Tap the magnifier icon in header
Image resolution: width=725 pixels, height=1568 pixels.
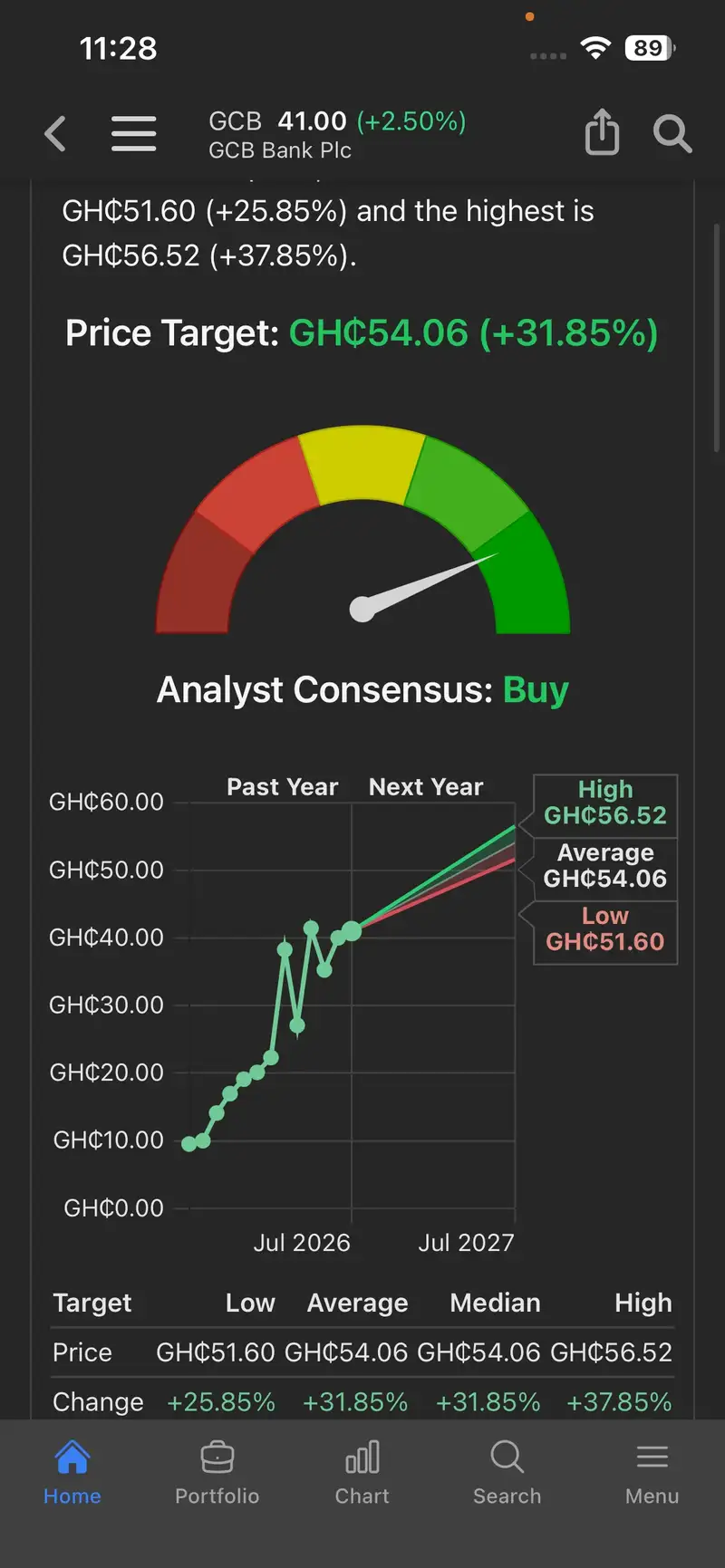672,134
